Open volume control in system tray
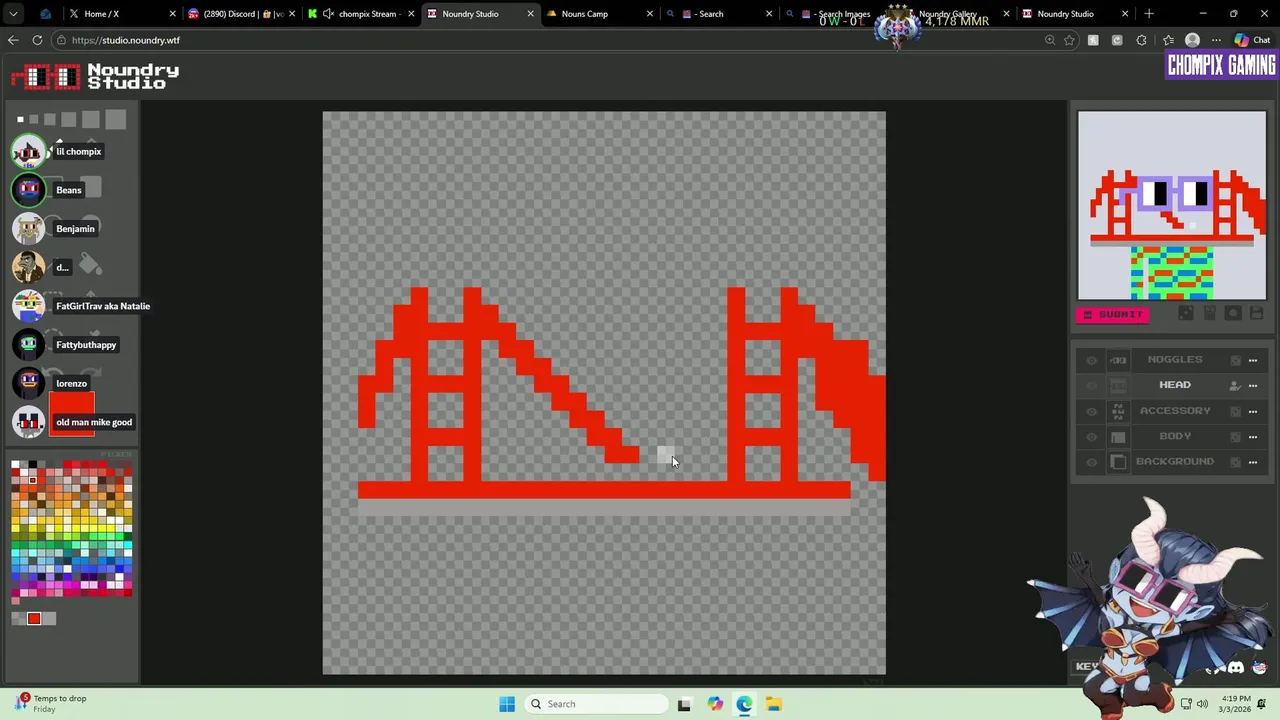 click(1202, 704)
